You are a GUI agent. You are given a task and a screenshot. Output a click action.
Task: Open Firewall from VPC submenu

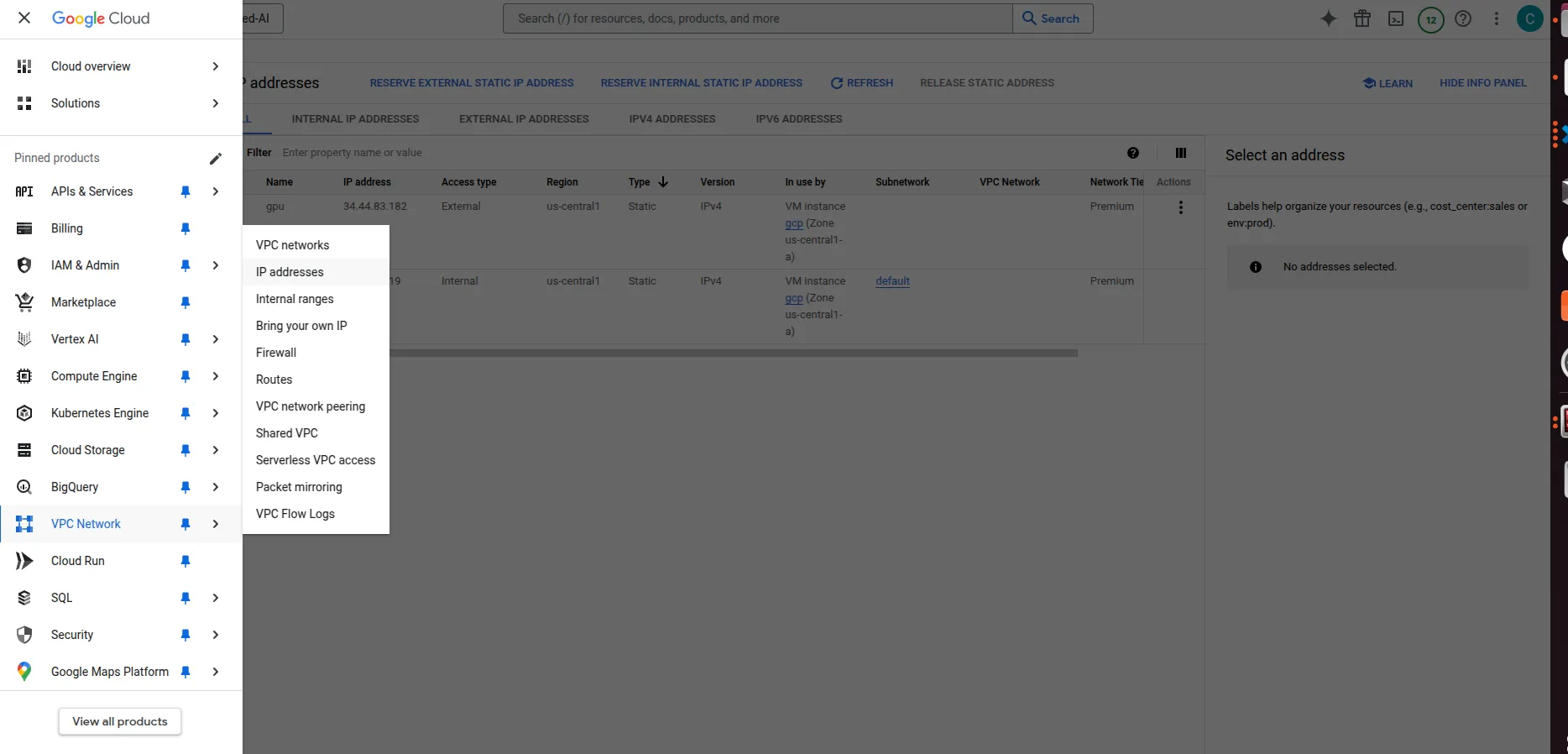(x=316, y=353)
